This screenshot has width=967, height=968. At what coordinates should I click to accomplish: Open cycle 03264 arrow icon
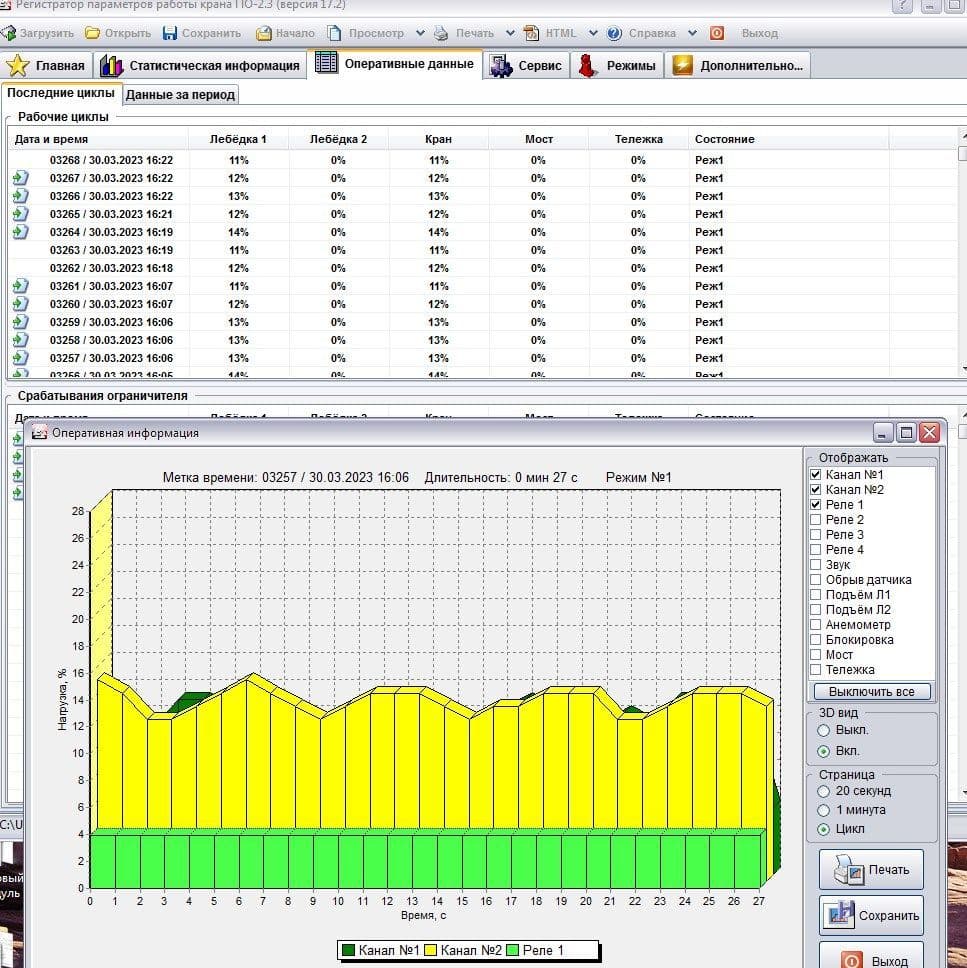(x=20, y=232)
